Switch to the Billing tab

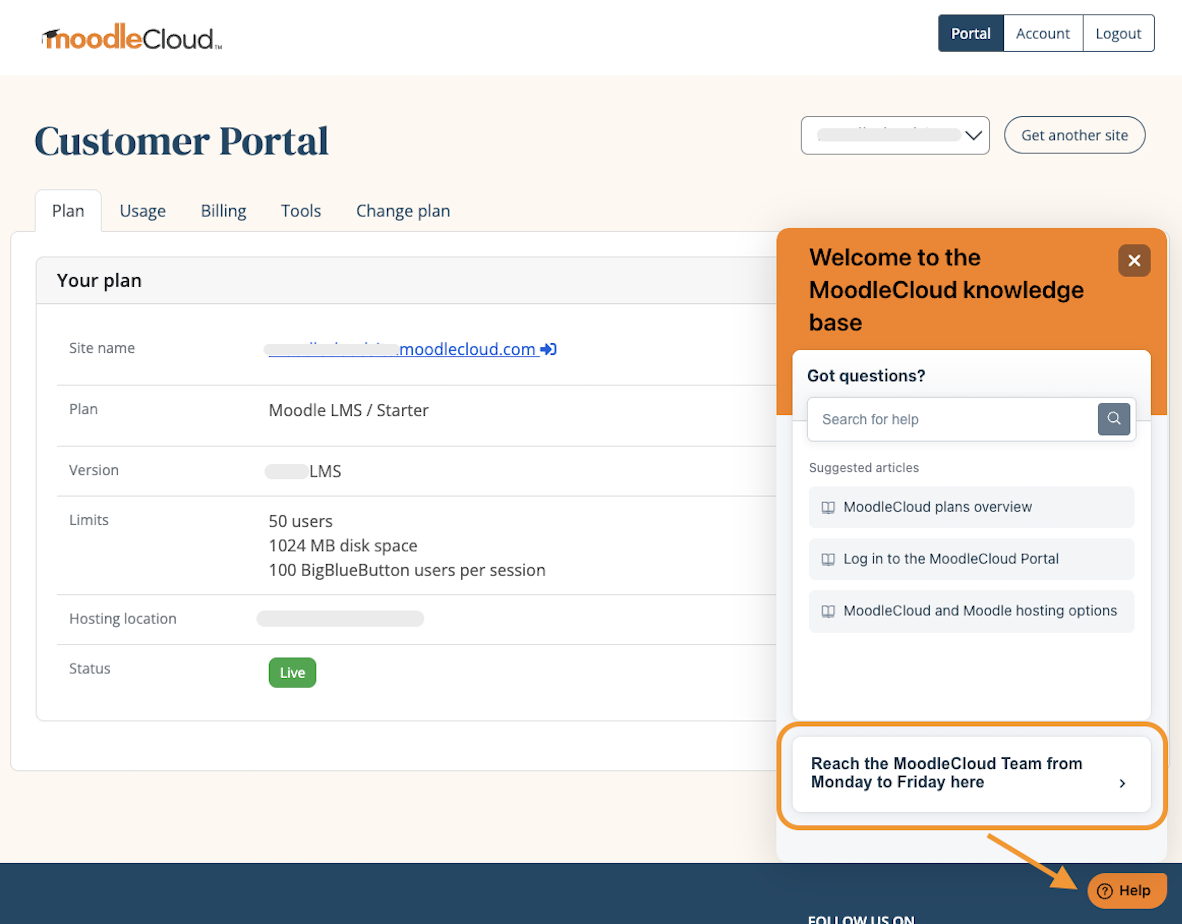(223, 211)
